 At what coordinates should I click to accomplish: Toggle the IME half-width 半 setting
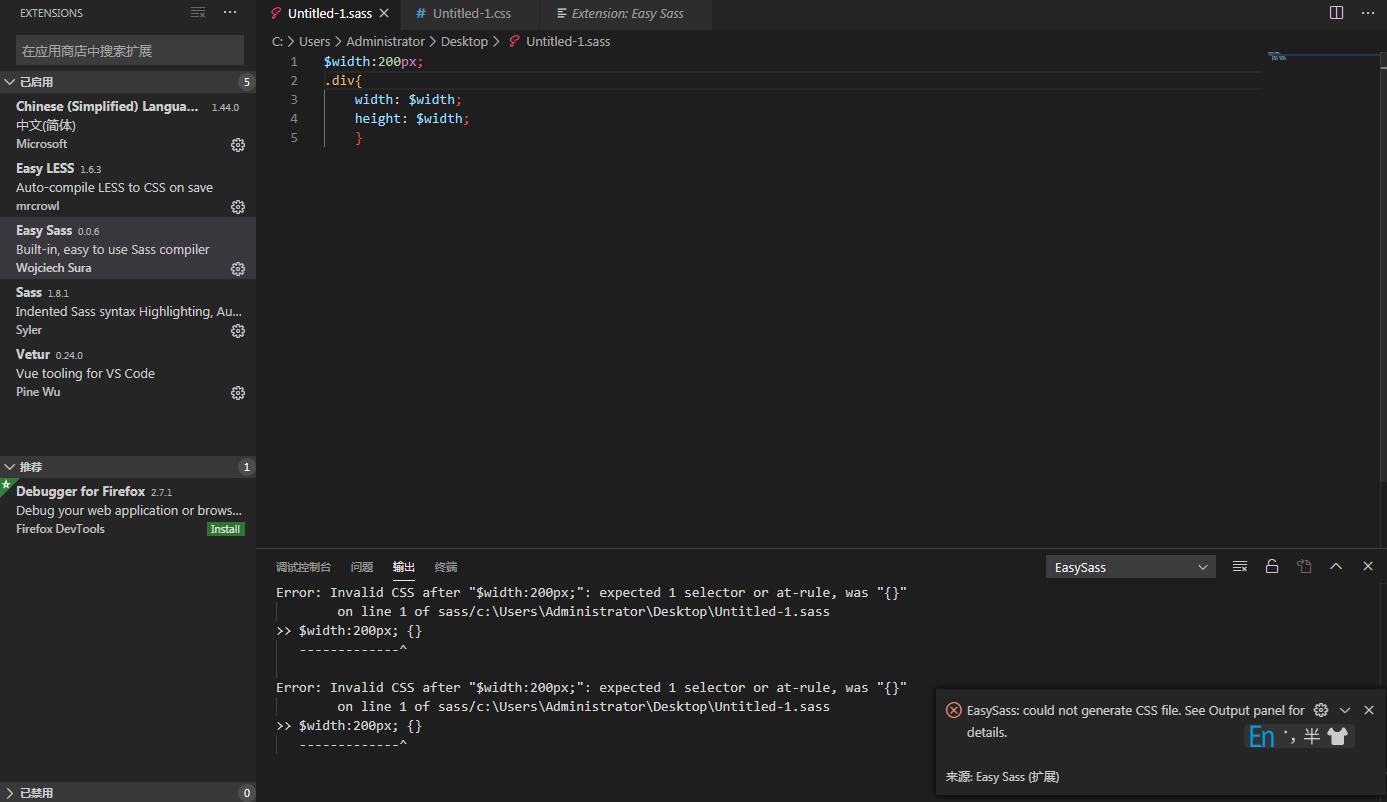point(1312,737)
